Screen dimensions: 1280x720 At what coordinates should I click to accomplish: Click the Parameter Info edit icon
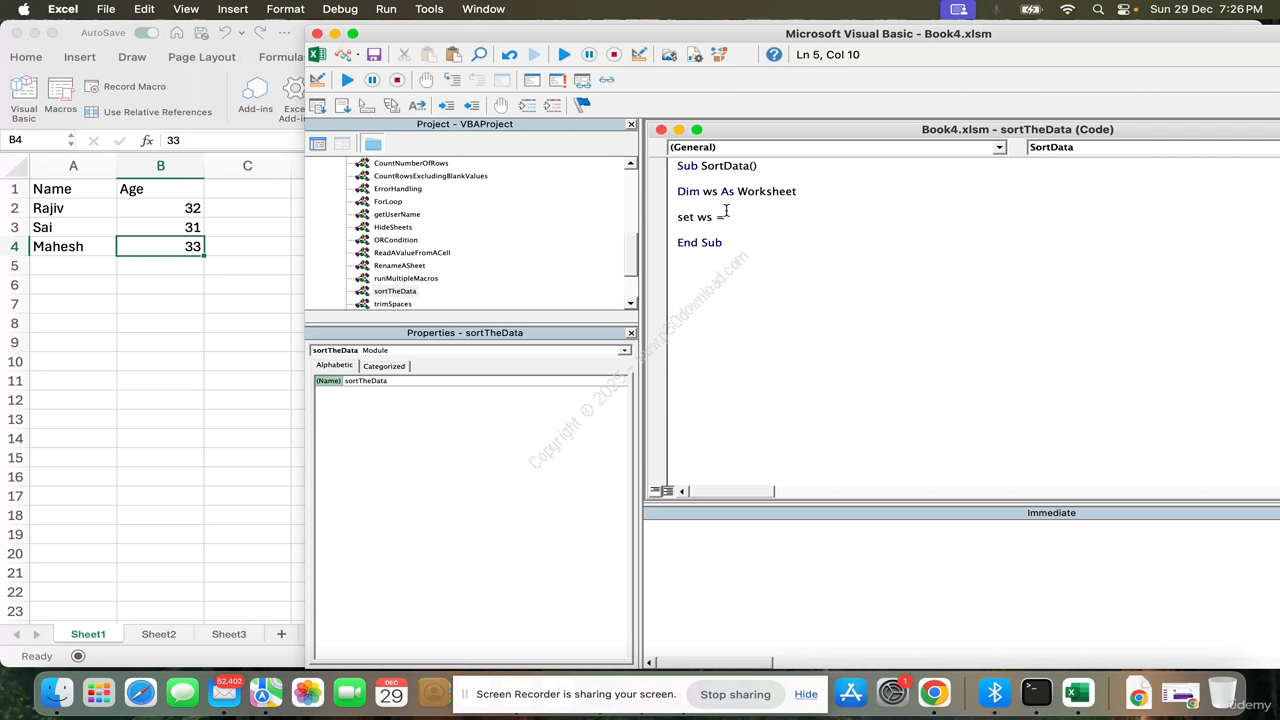392,105
